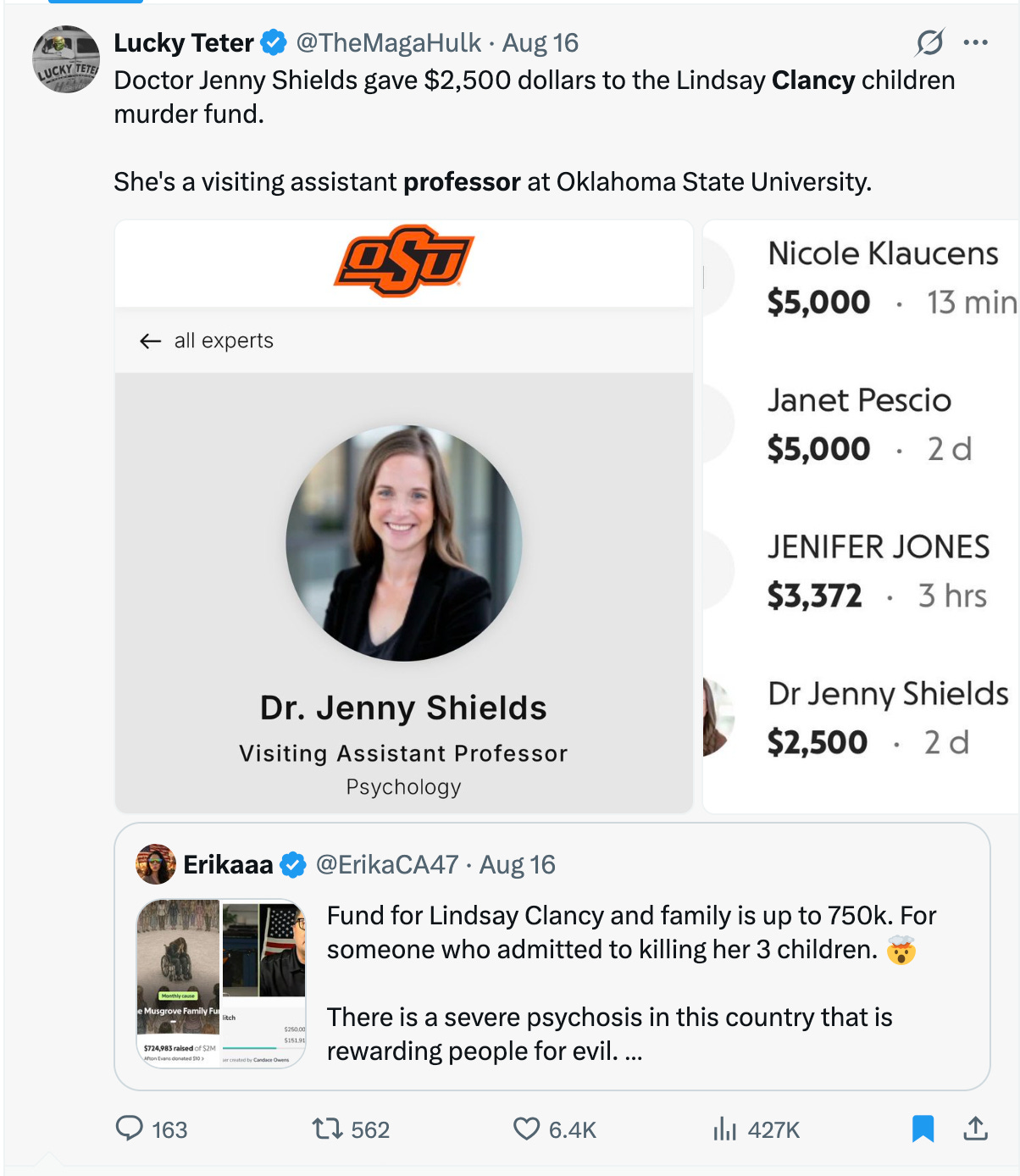Open Erikaaa's quoted tweet text
Screen dimensions: 1020x1176
point(631,983)
